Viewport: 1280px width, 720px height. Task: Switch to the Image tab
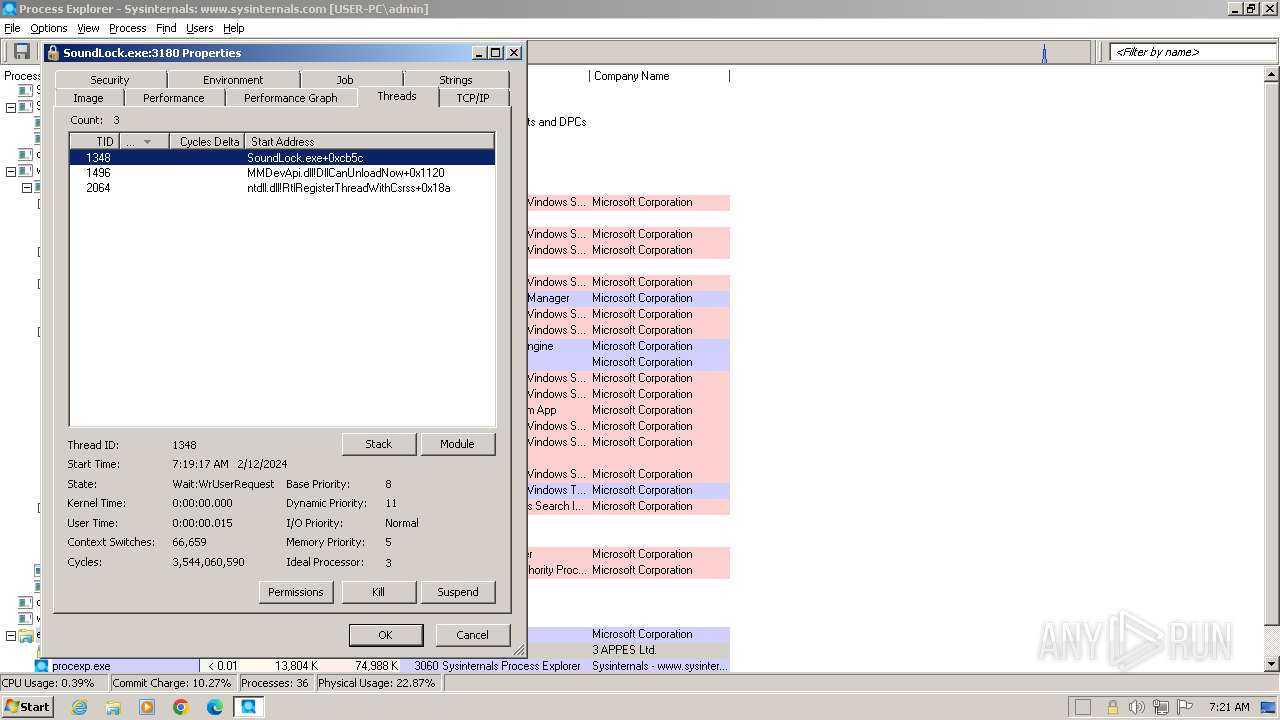[x=88, y=98]
